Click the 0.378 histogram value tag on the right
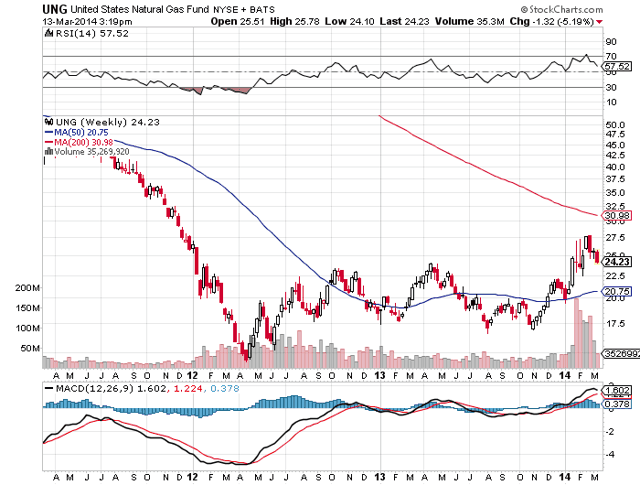 pyautogui.click(x=617, y=404)
